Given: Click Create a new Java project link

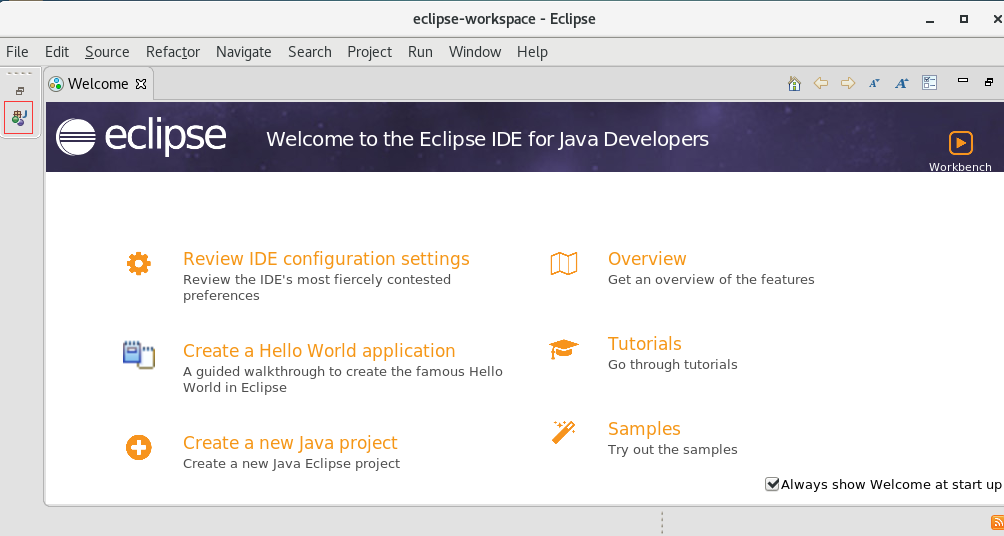Looking at the screenshot, I should pyautogui.click(x=290, y=443).
